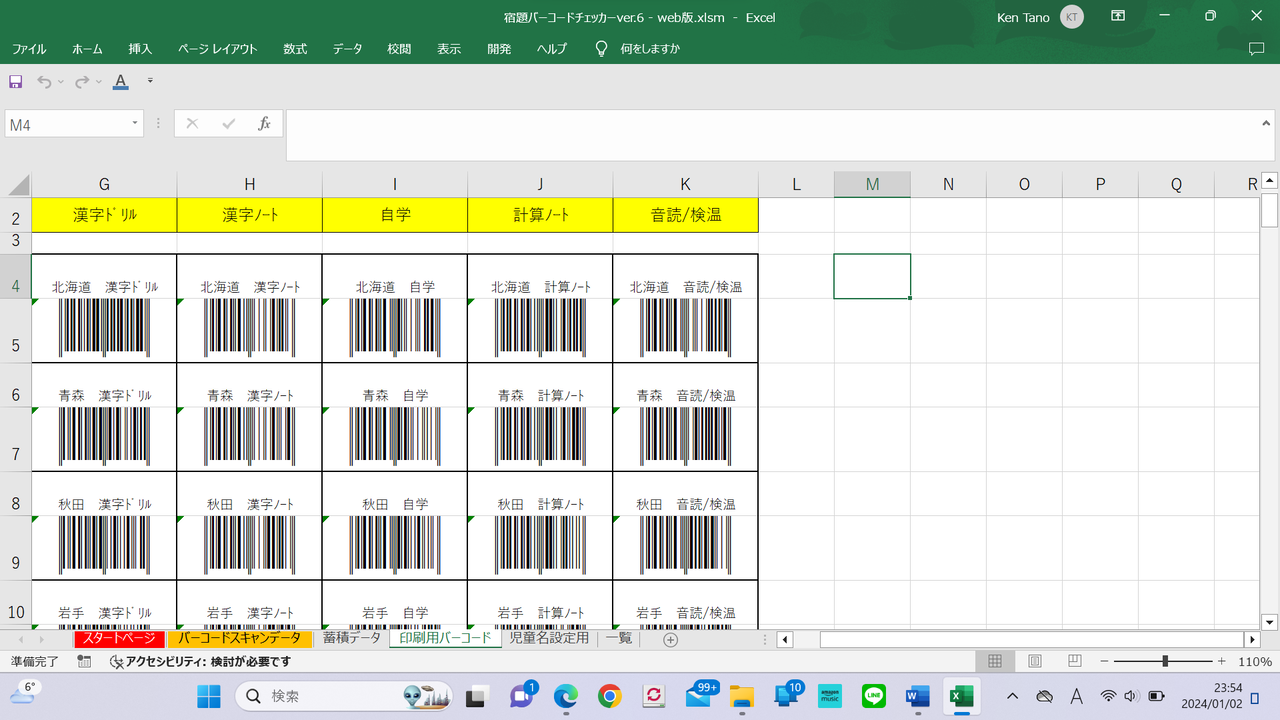Click the 何をしますか search box
The height and width of the screenshot is (720, 1280).
click(650, 48)
